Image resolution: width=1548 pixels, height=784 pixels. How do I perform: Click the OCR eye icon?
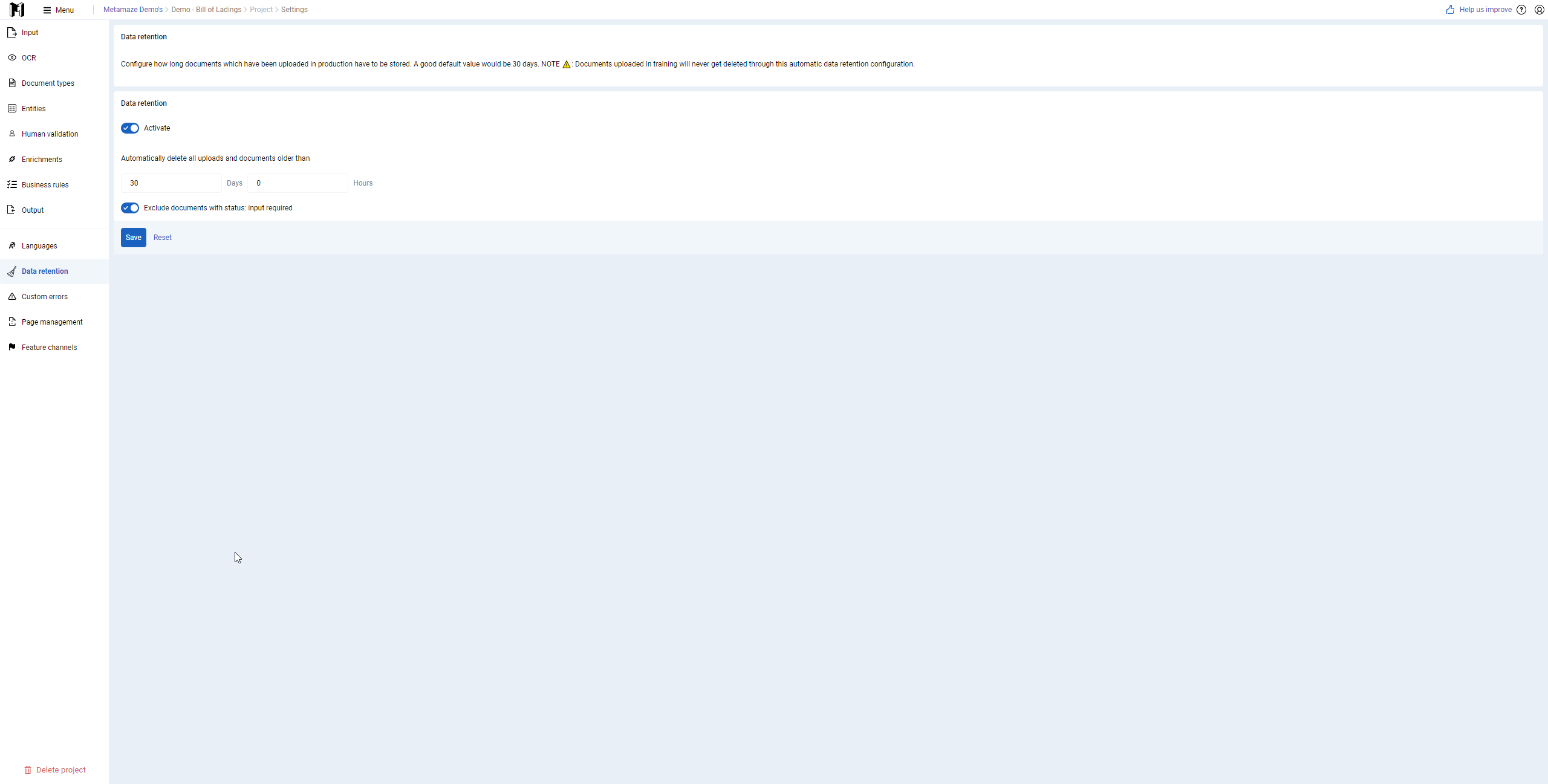[12, 58]
